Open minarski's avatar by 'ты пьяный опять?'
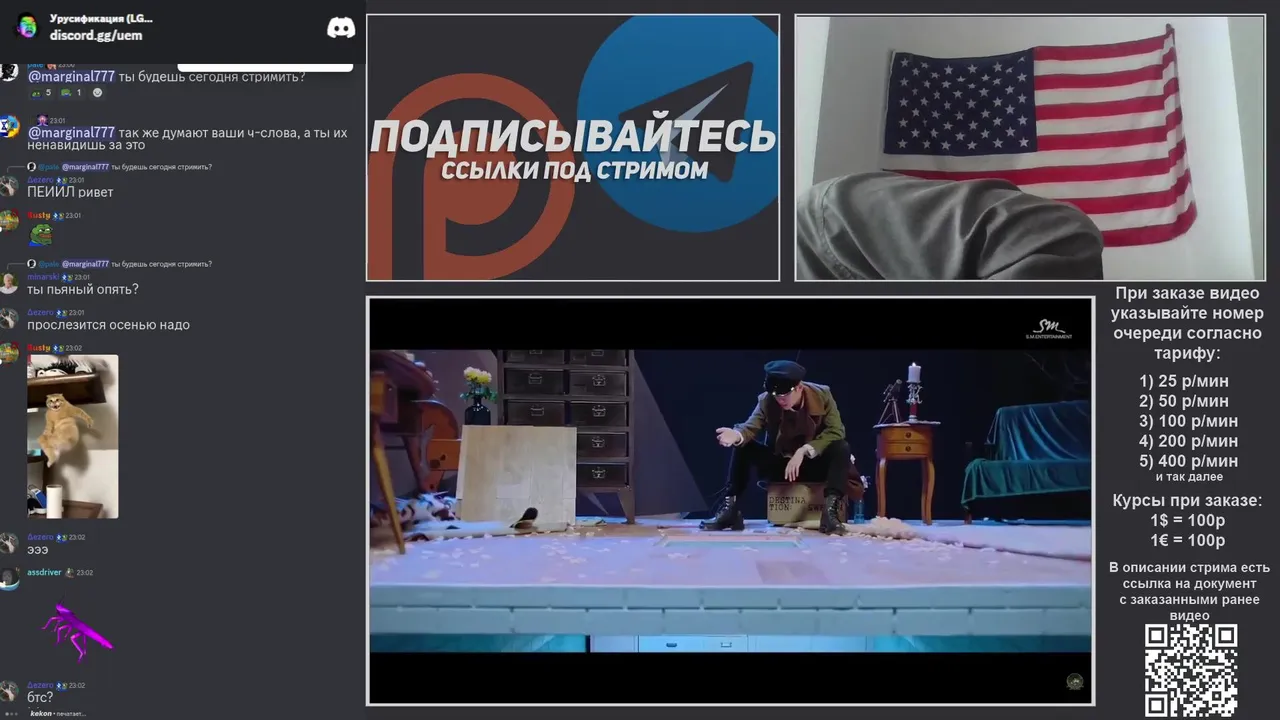The image size is (1280, 720). 8,283
